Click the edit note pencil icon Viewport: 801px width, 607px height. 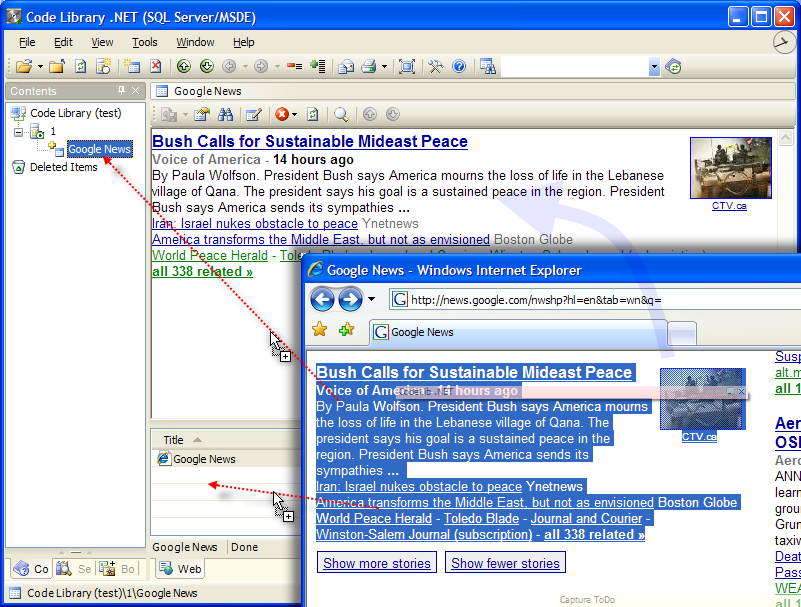click(x=254, y=114)
